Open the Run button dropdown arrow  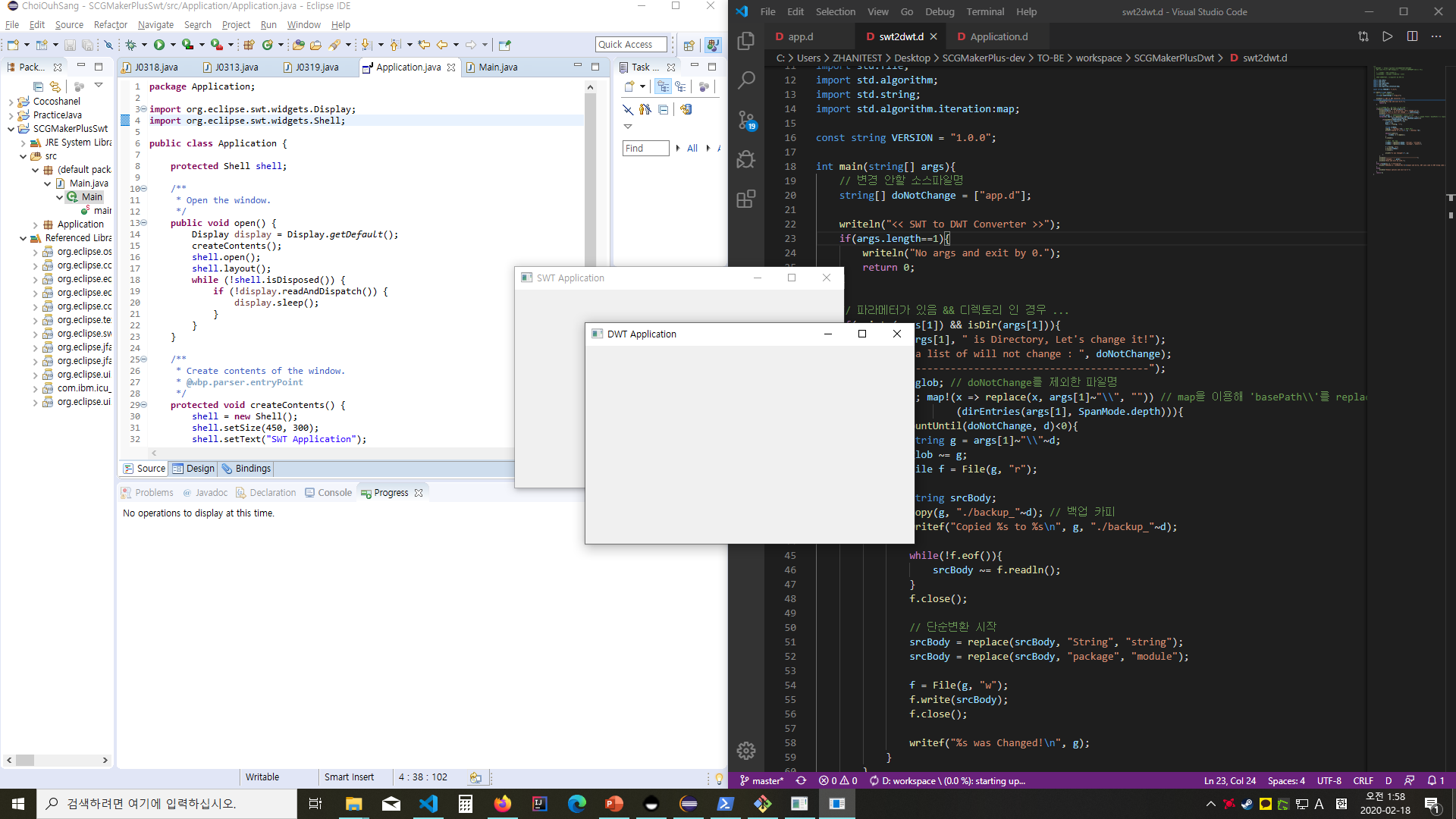173,45
